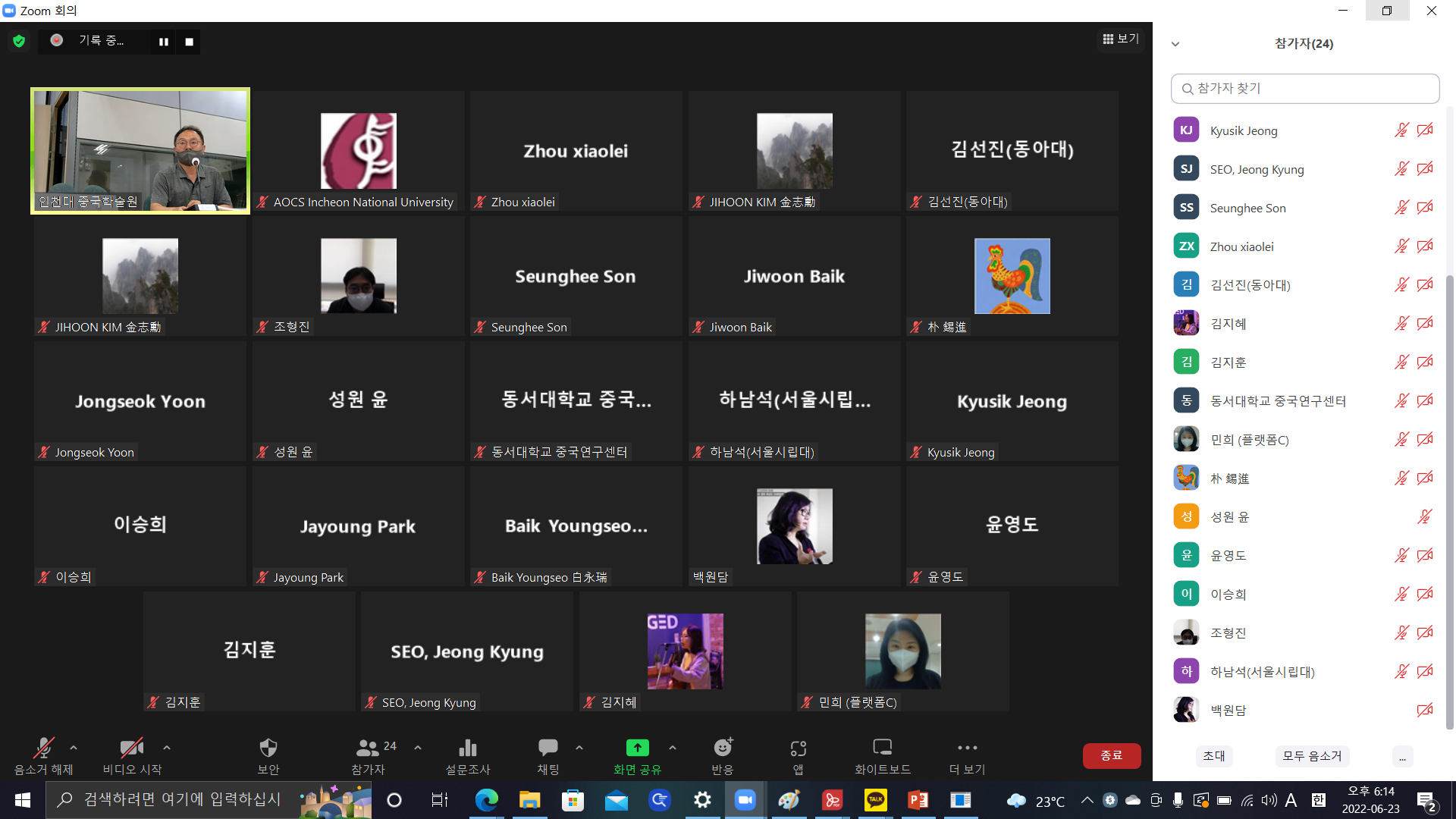The image size is (1456, 819).
Task: Toggle video icon for SEO, Jeong Kyung in list
Action: pyautogui.click(x=1425, y=169)
